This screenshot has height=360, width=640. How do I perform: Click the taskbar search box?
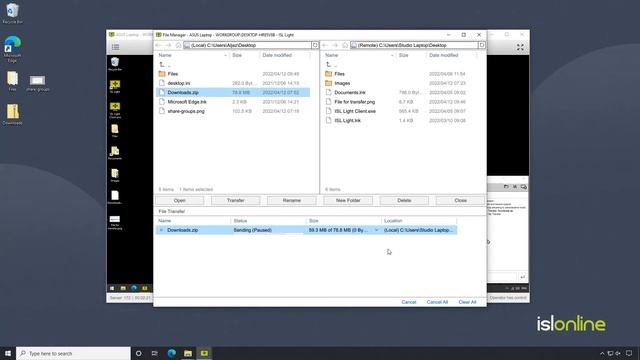pos(73,353)
